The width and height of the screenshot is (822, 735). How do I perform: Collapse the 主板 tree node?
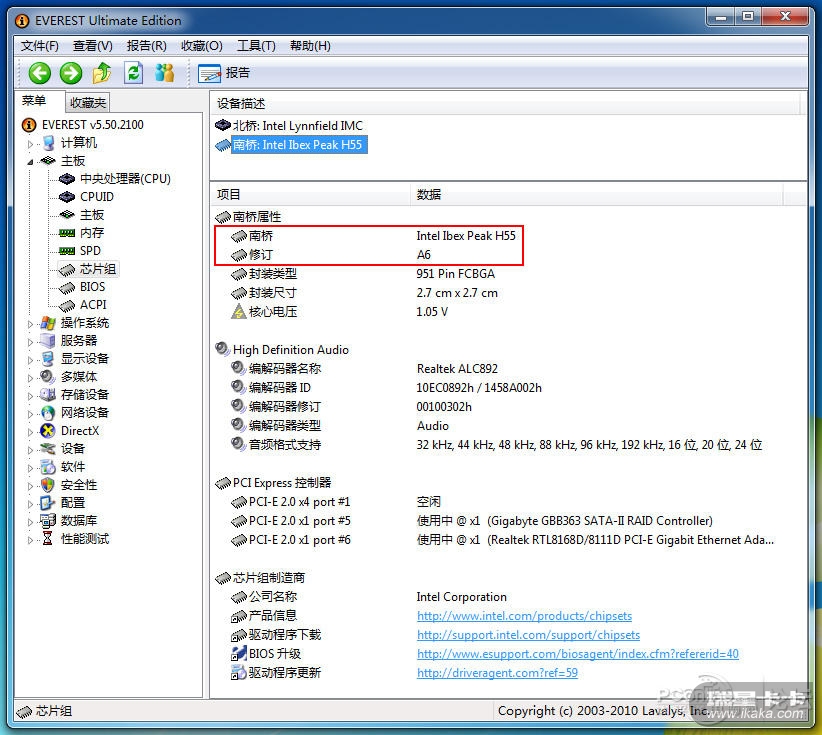pyautogui.click(x=30, y=161)
